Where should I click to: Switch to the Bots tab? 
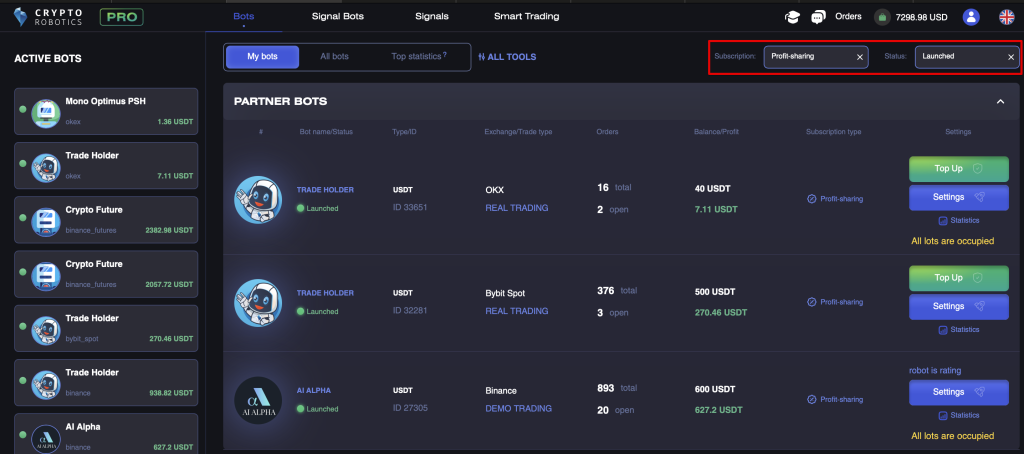pyautogui.click(x=244, y=16)
